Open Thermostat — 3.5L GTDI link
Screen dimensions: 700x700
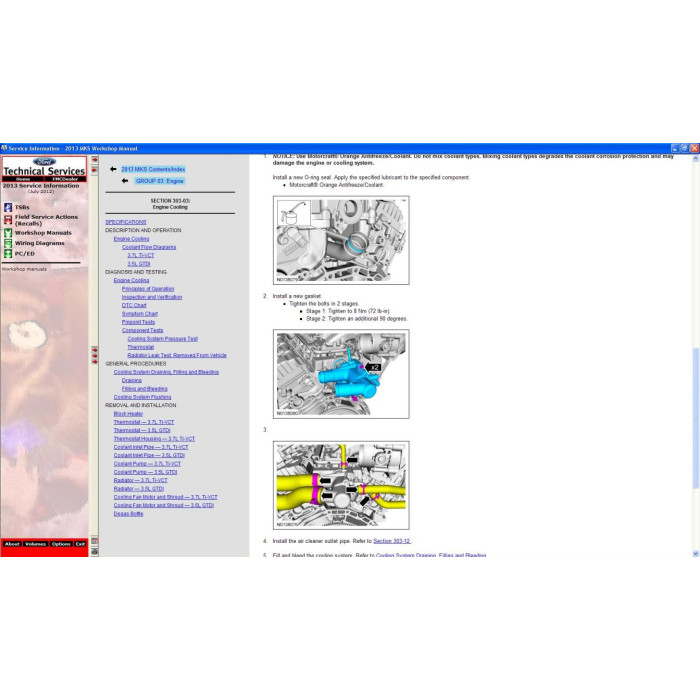tap(142, 430)
